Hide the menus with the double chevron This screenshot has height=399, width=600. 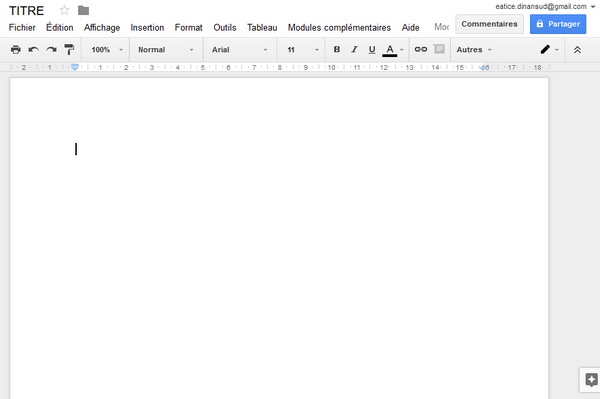point(577,50)
